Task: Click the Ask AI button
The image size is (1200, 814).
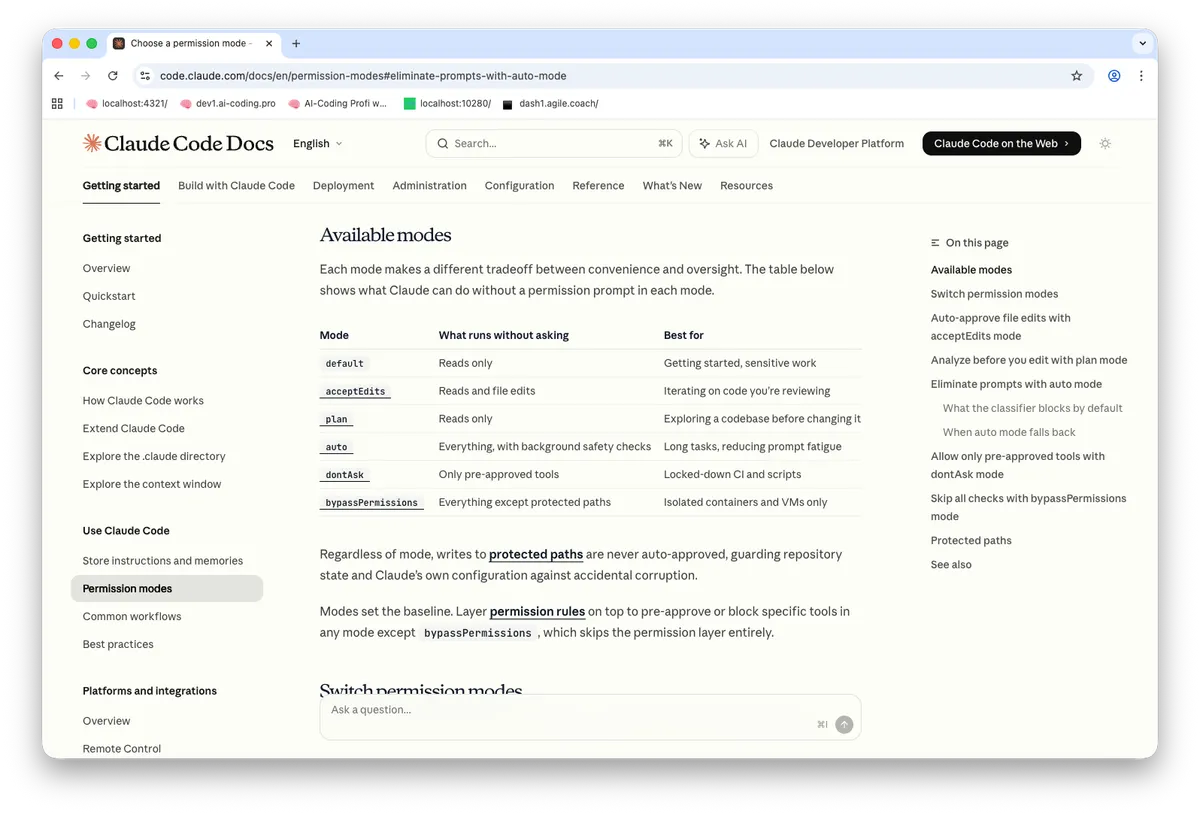Action: click(x=724, y=143)
